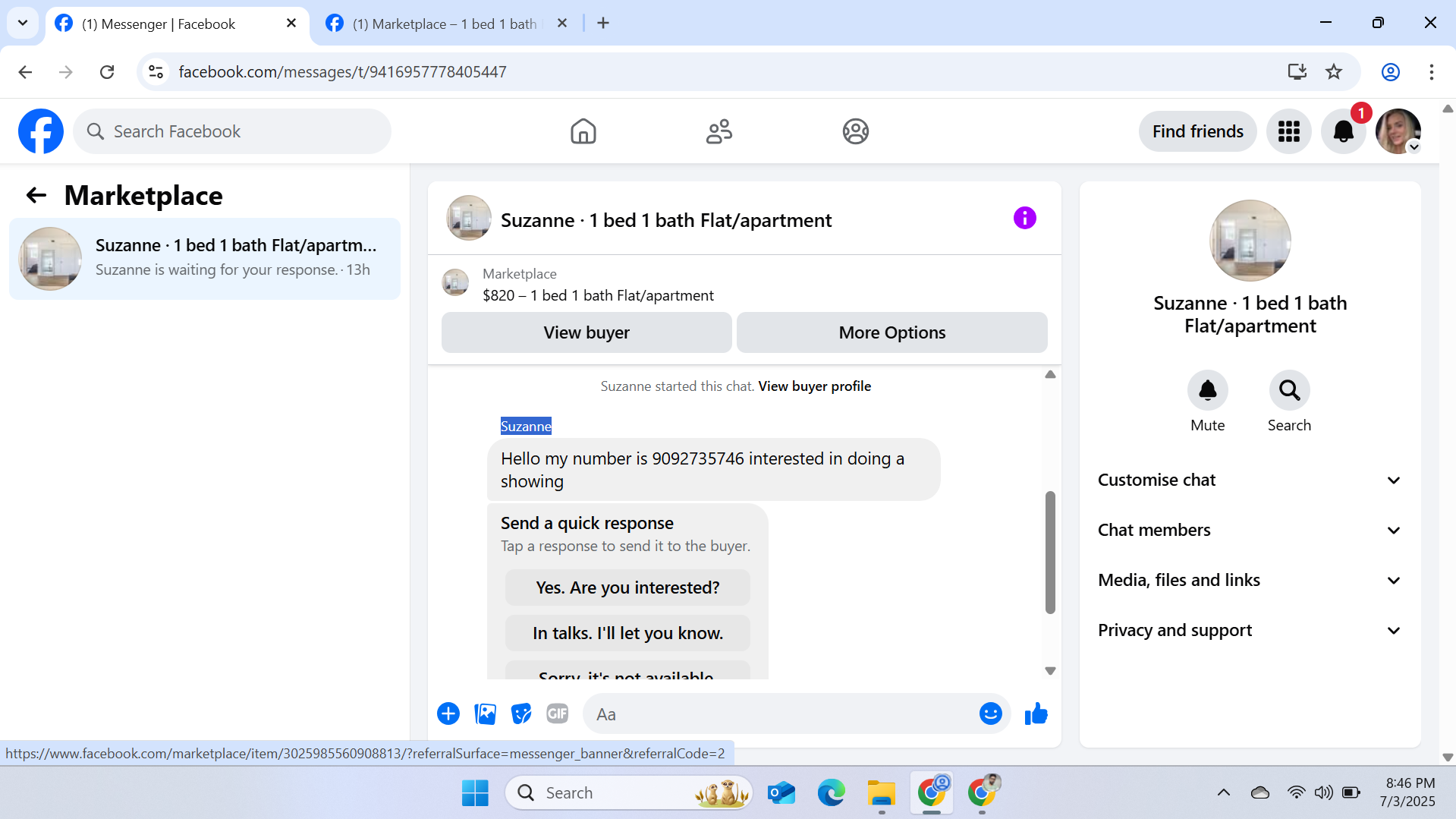Viewport: 1456px width, 819px height.
Task: Bookmark this page with the star icon
Action: tap(1333, 72)
